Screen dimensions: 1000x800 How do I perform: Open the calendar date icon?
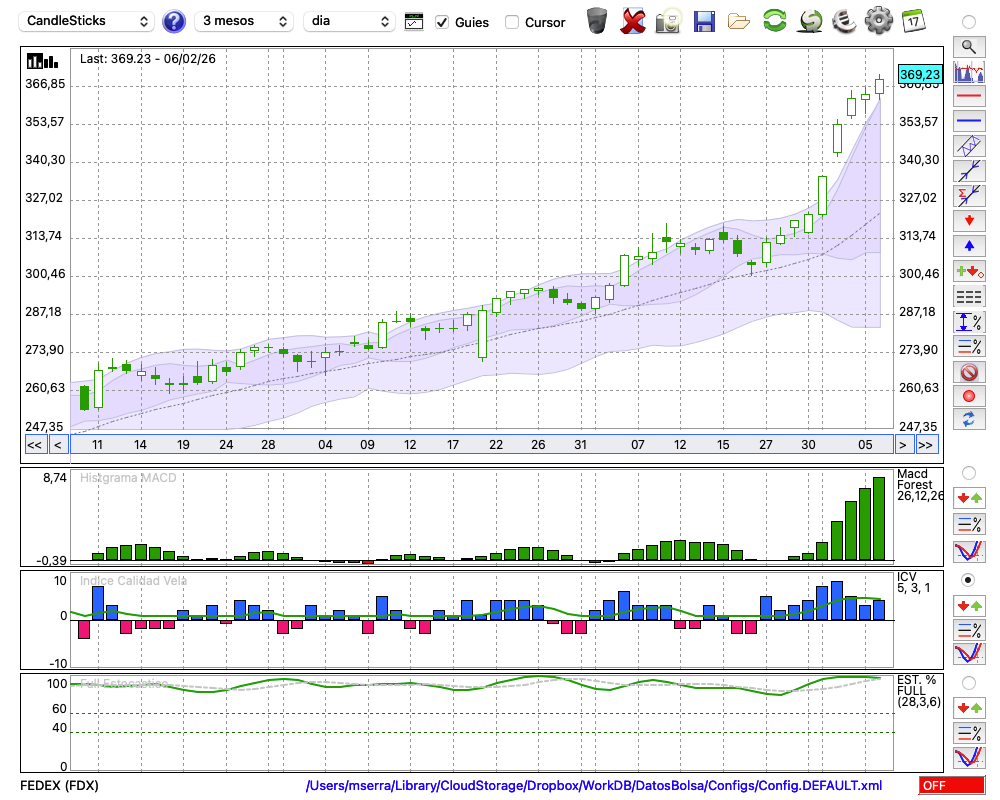click(x=912, y=21)
